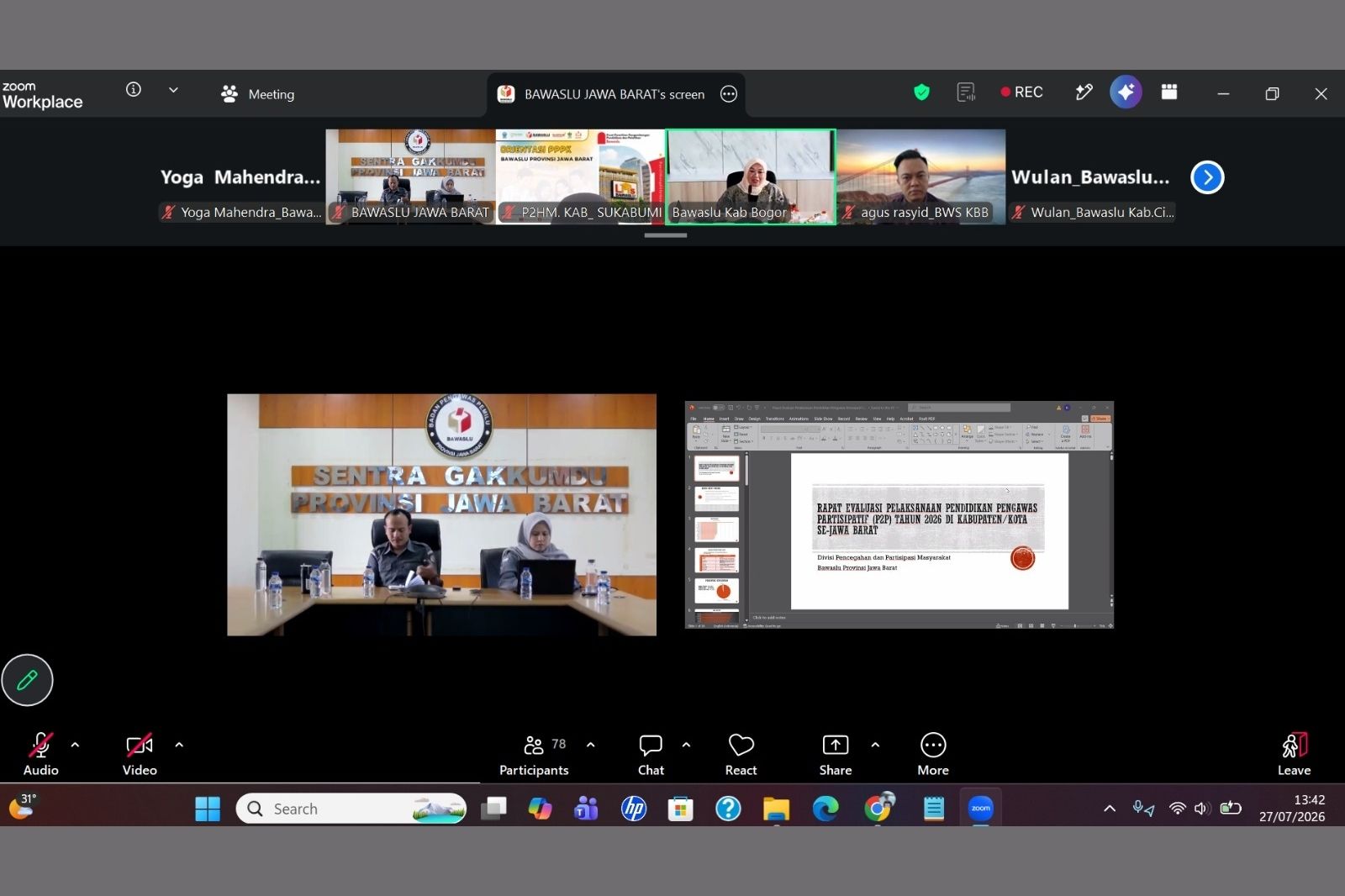Open the Chat panel

coord(651,756)
